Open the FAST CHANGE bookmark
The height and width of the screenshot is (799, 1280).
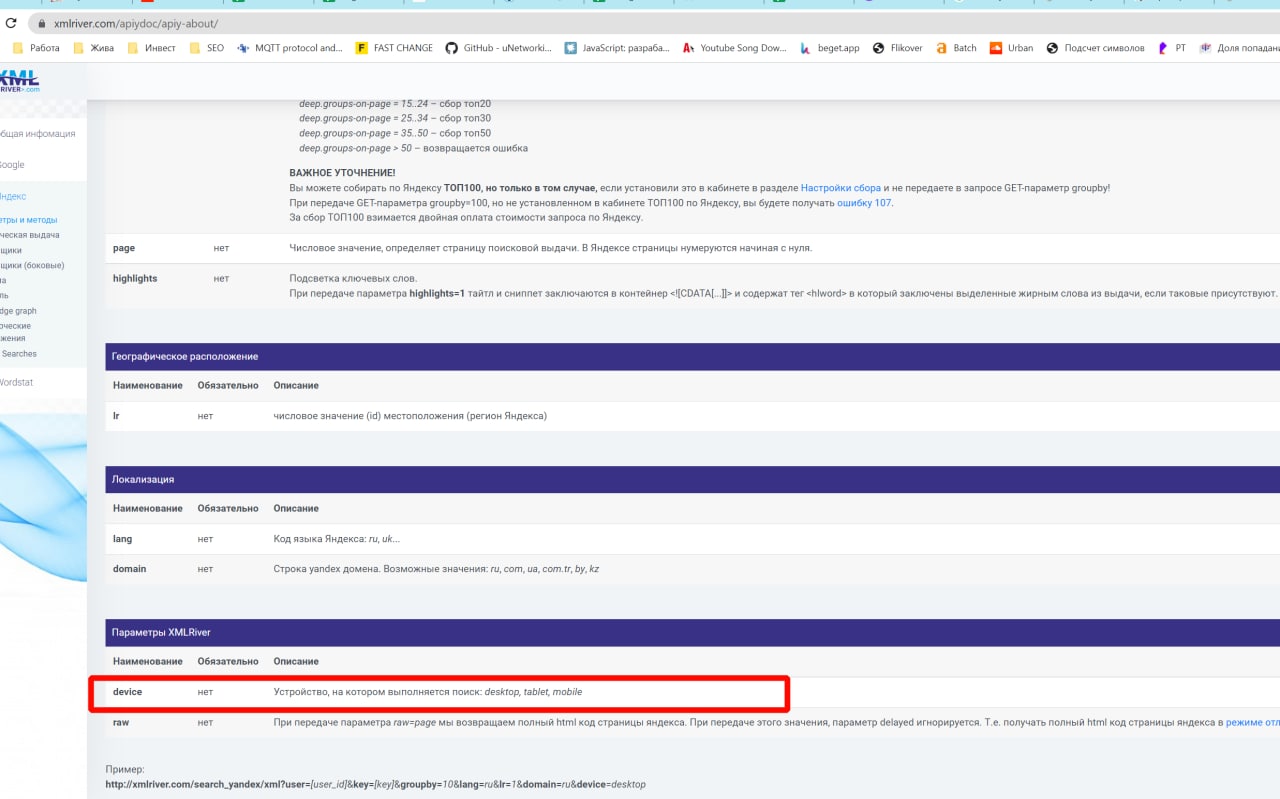(x=394, y=48)
